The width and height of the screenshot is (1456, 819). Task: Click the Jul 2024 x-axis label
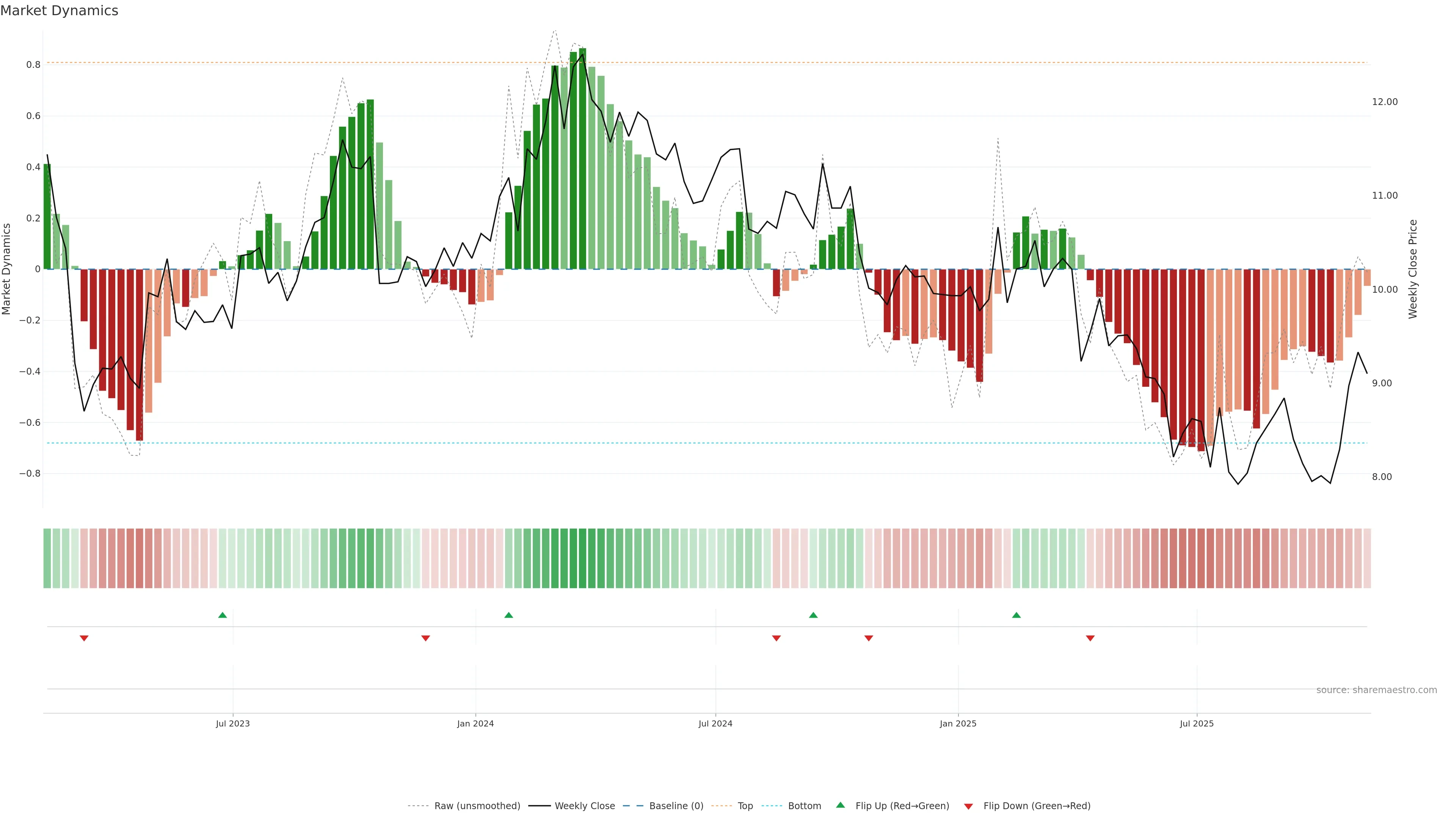tap(715, 723)
